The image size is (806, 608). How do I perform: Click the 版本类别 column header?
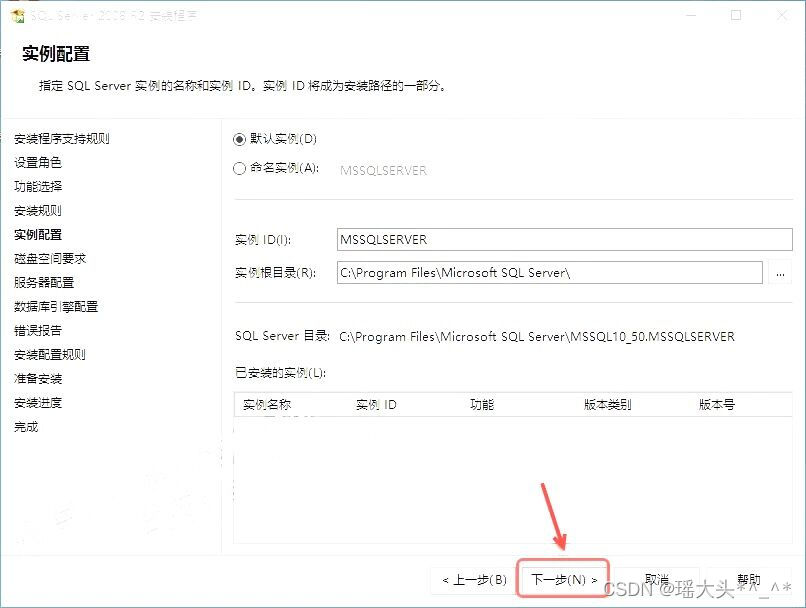point(608,404)
